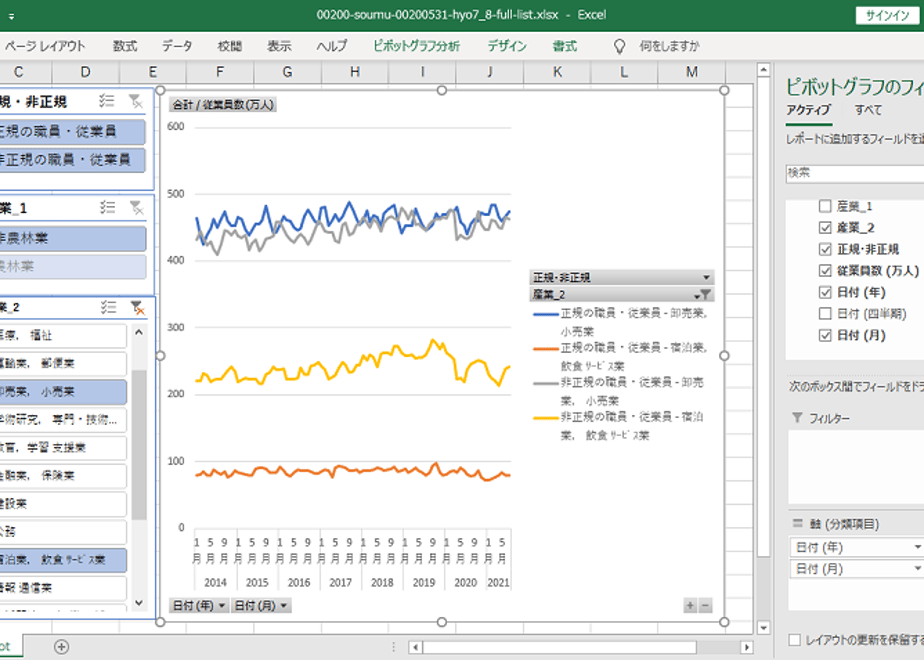The image size is (924, 660).
Task: Open the 書式 chart tab
Action: click(565, 46)
